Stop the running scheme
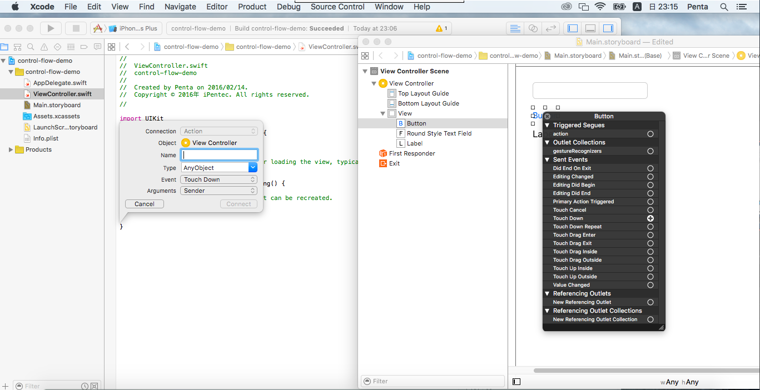Screen dimensions: 760x390 point(76,28)
